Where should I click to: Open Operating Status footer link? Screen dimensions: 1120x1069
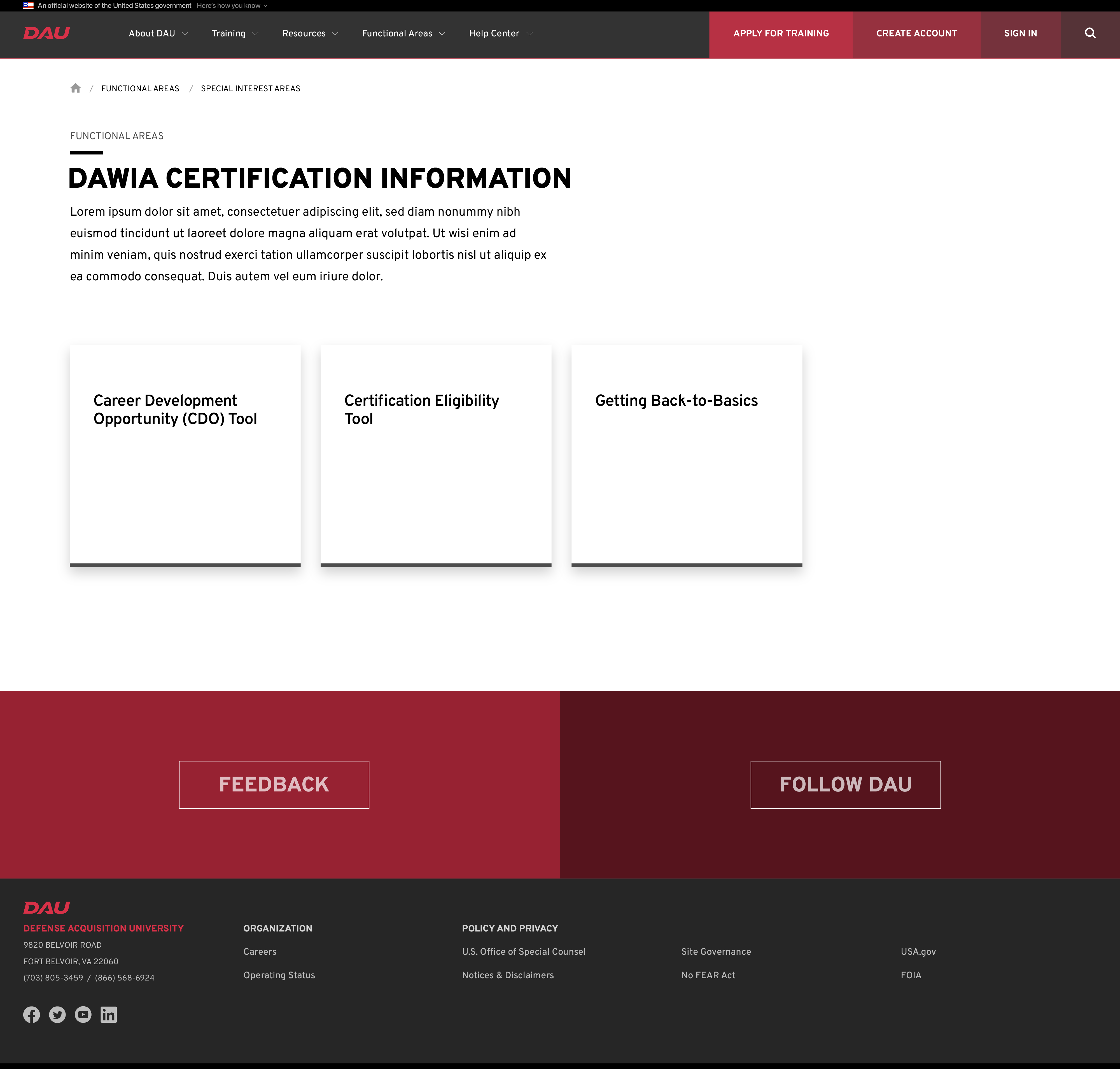pyautogui.click(x=279, y=975)
